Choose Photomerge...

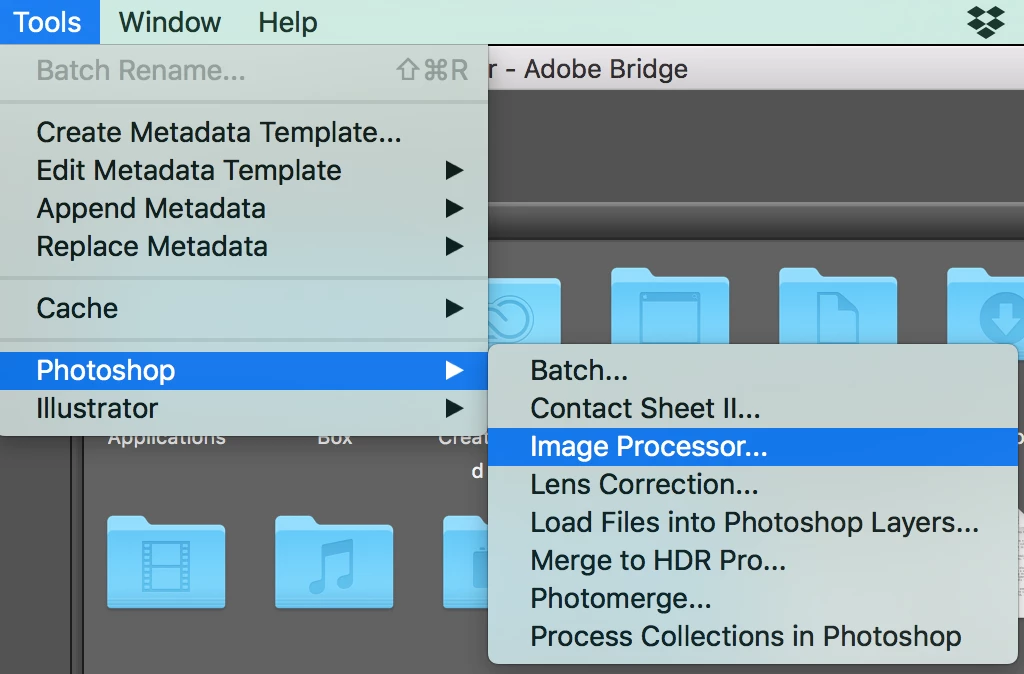click(x=753, y=598)
